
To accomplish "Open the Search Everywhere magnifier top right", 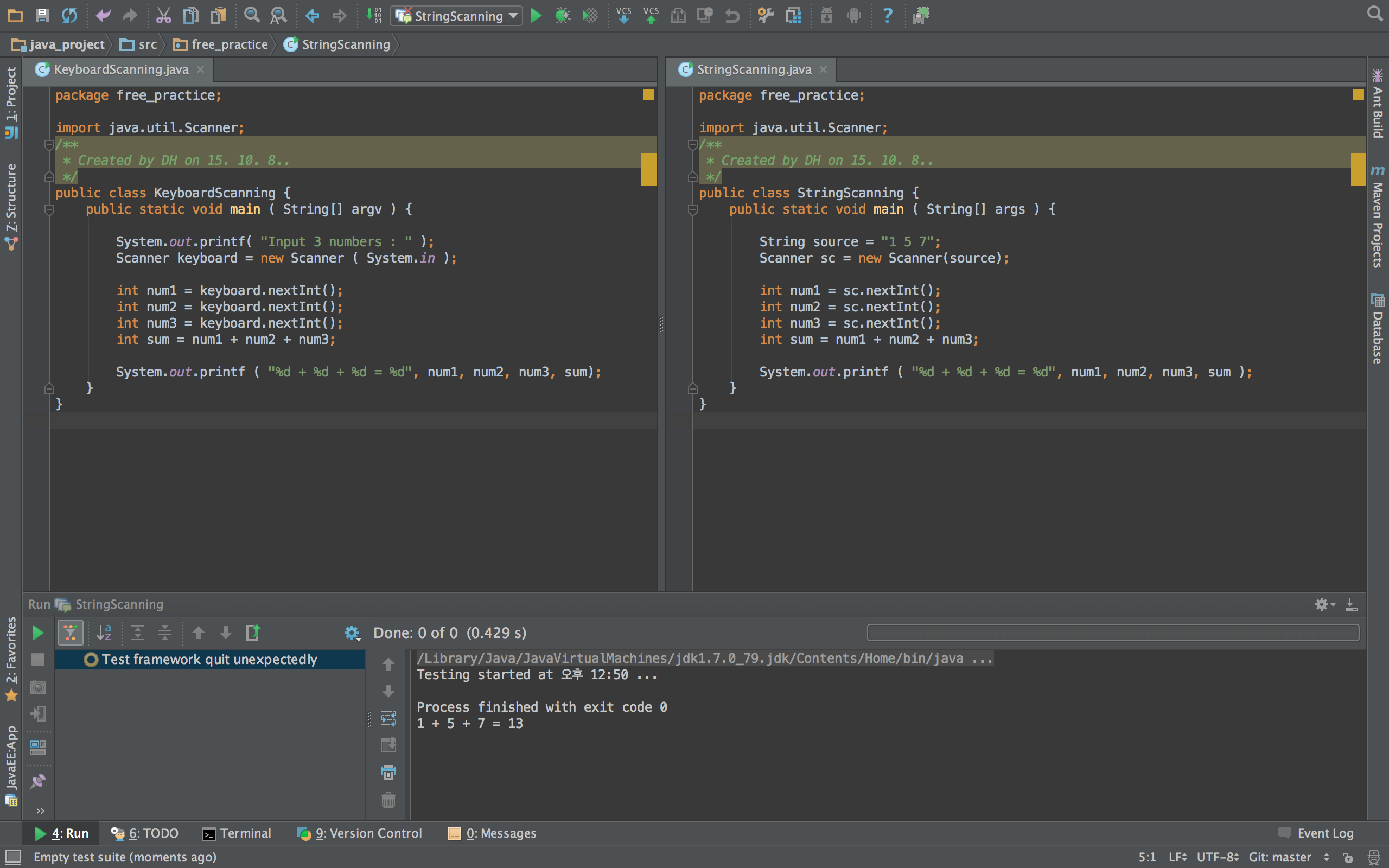I will [x=1375, y=14].
